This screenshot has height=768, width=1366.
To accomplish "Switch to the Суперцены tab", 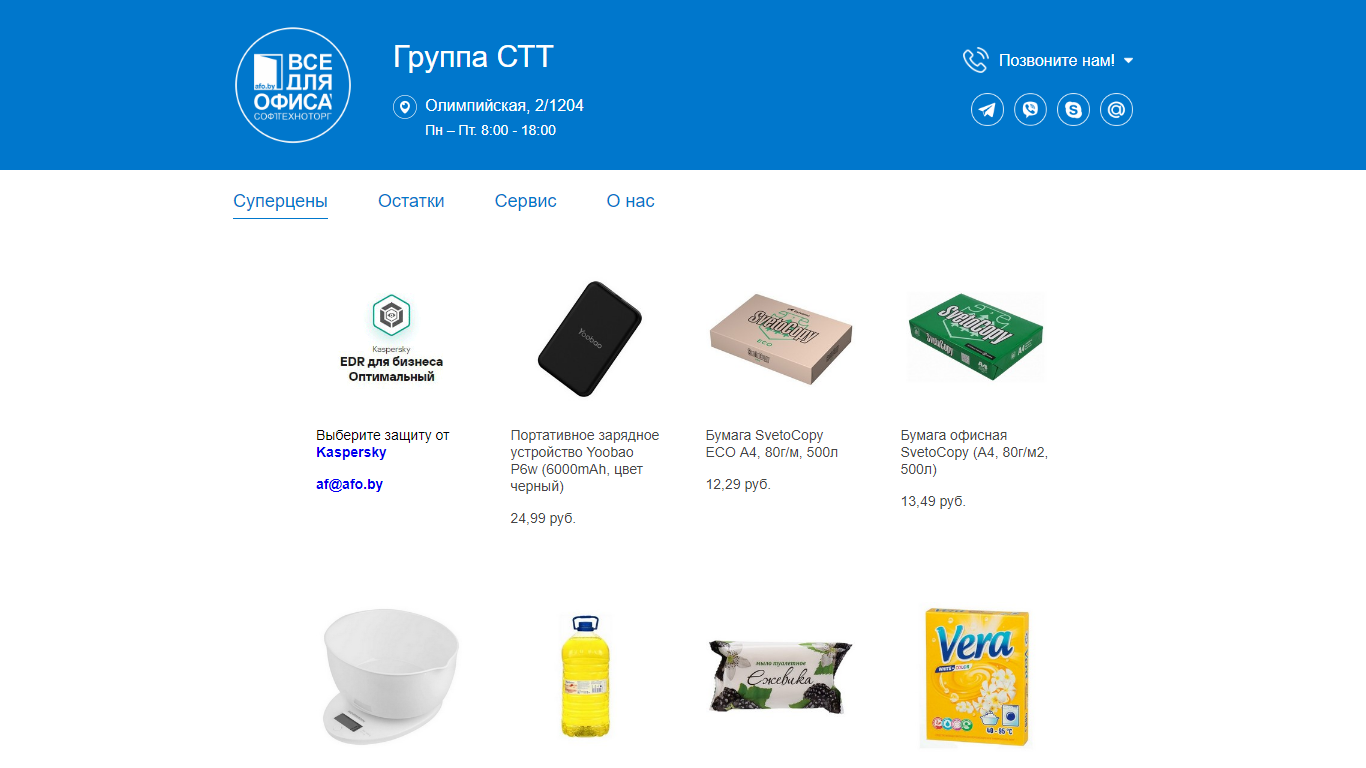I will tap(280, 201).
